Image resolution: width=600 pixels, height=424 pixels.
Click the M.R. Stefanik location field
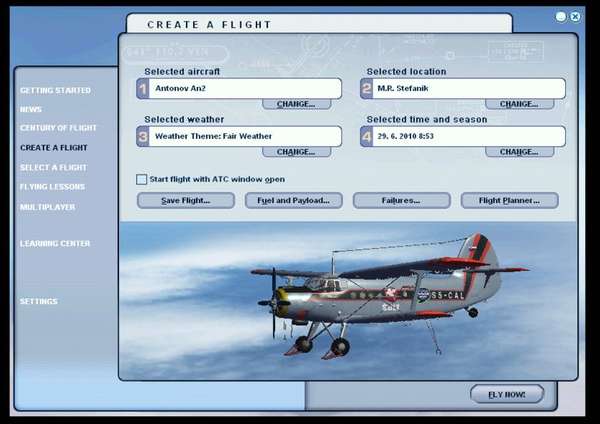[469, 88]
